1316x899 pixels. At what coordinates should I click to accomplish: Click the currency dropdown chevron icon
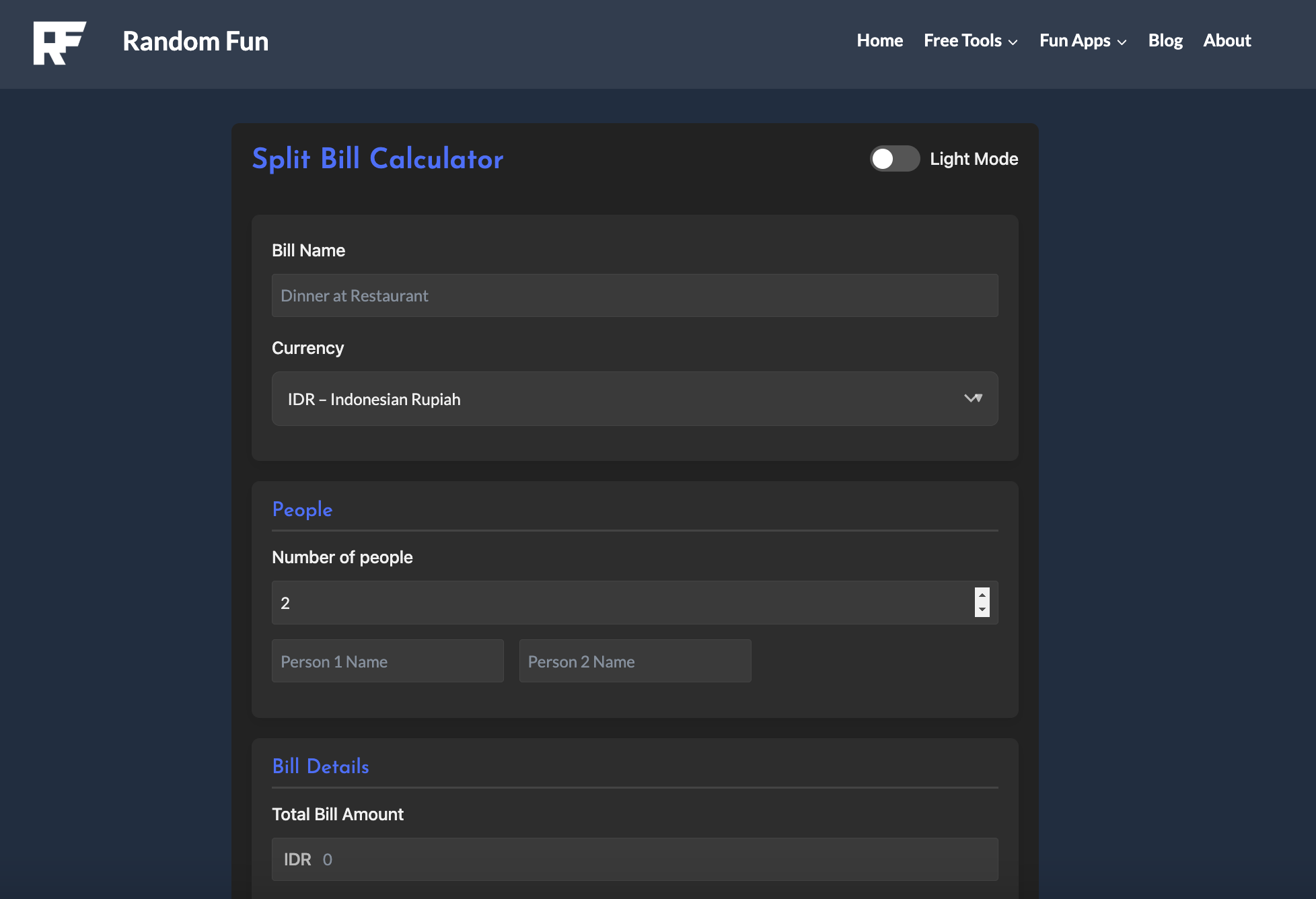[x=973, y=398]
